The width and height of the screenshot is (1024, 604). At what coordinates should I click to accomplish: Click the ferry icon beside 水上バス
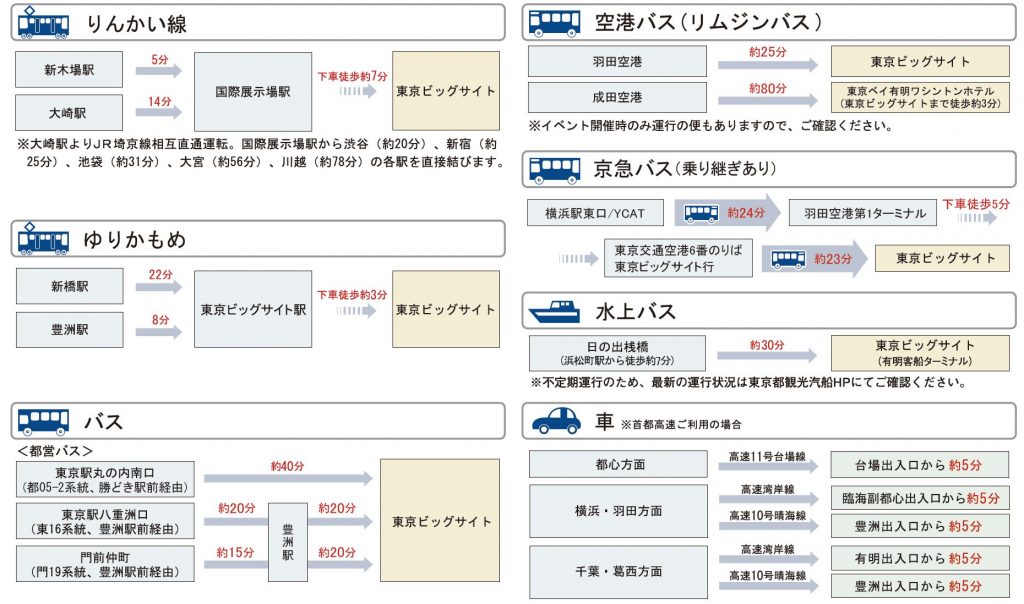(554, 312)
